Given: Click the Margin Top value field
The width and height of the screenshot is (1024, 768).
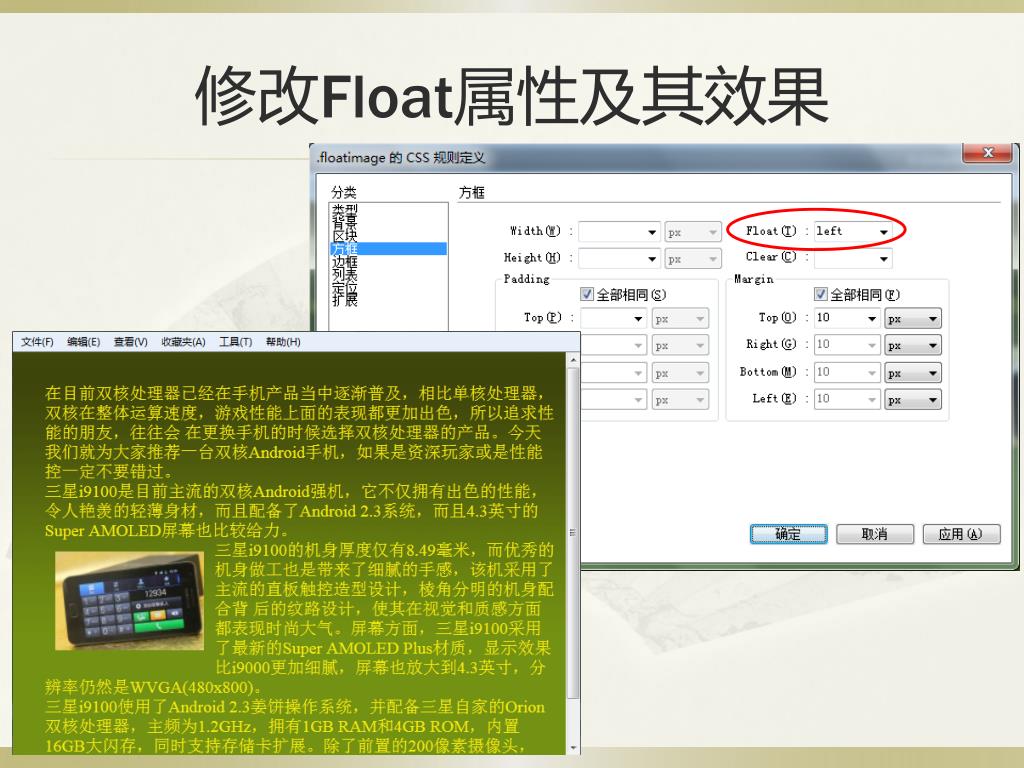Looking at the screenshot, I should pyautogui.click(x=840, y=319).
